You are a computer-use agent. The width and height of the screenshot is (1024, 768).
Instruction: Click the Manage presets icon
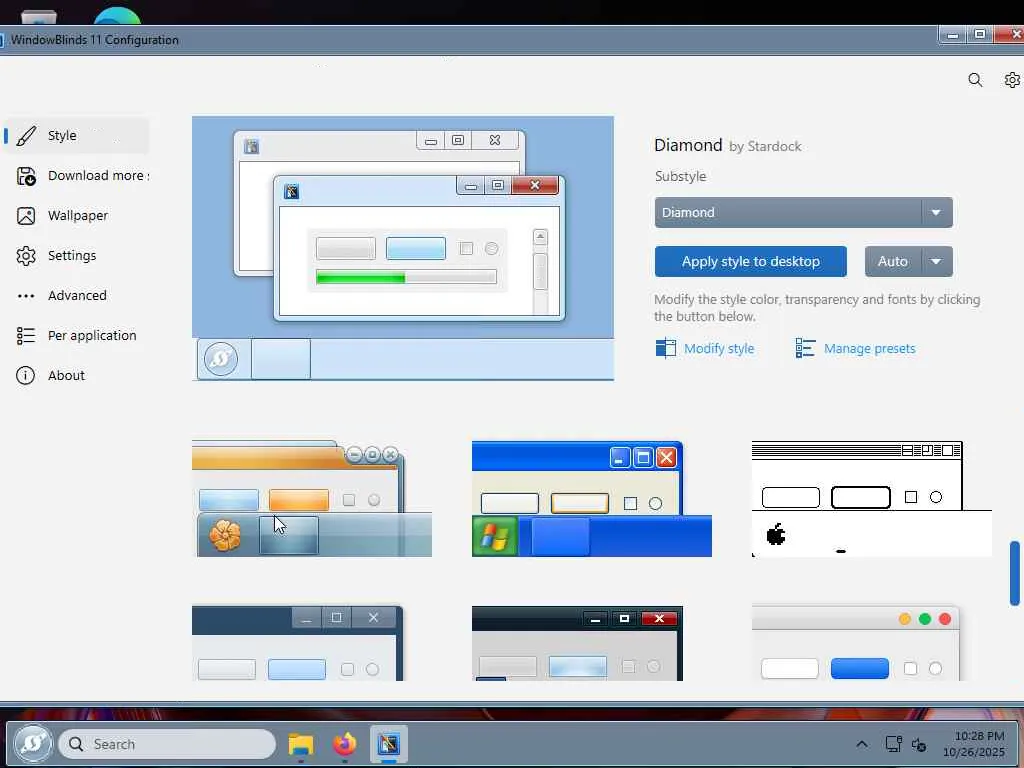805,348
